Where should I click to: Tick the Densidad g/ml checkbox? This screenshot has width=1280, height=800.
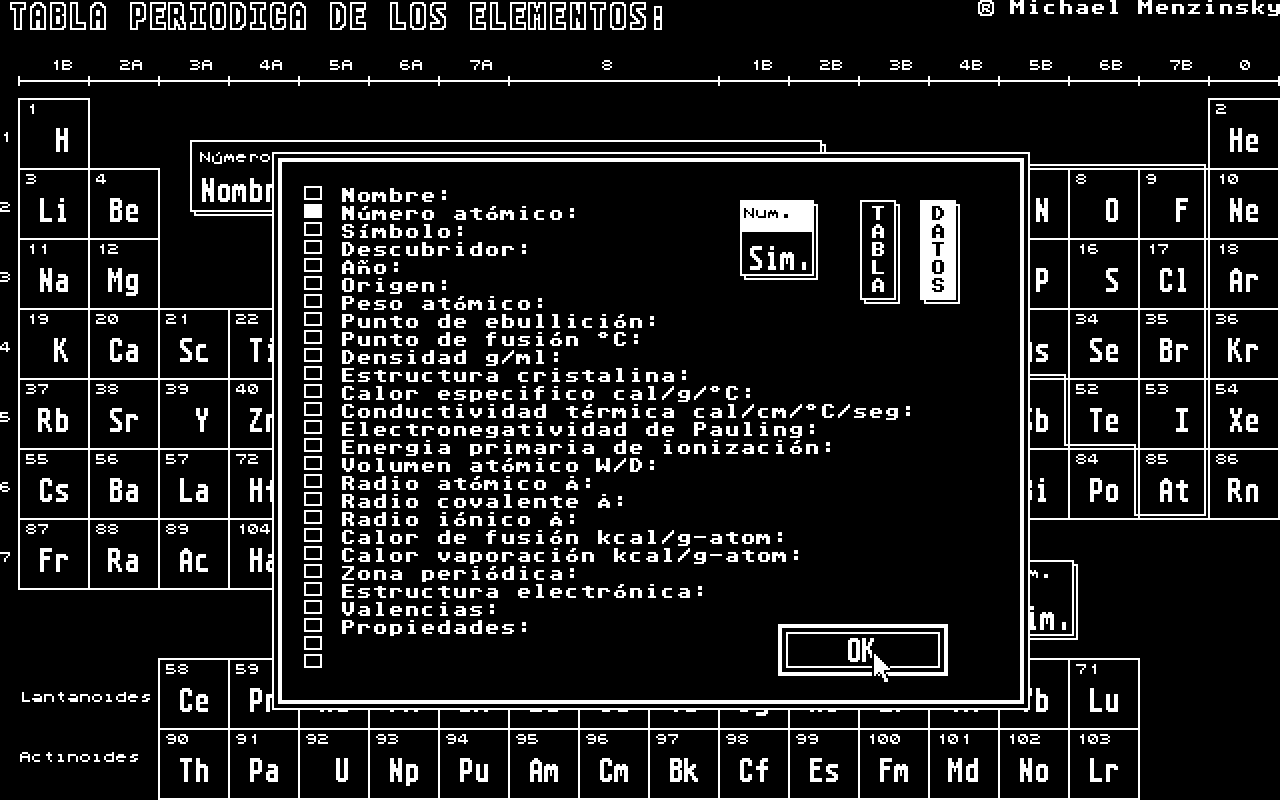click(313, 355)
